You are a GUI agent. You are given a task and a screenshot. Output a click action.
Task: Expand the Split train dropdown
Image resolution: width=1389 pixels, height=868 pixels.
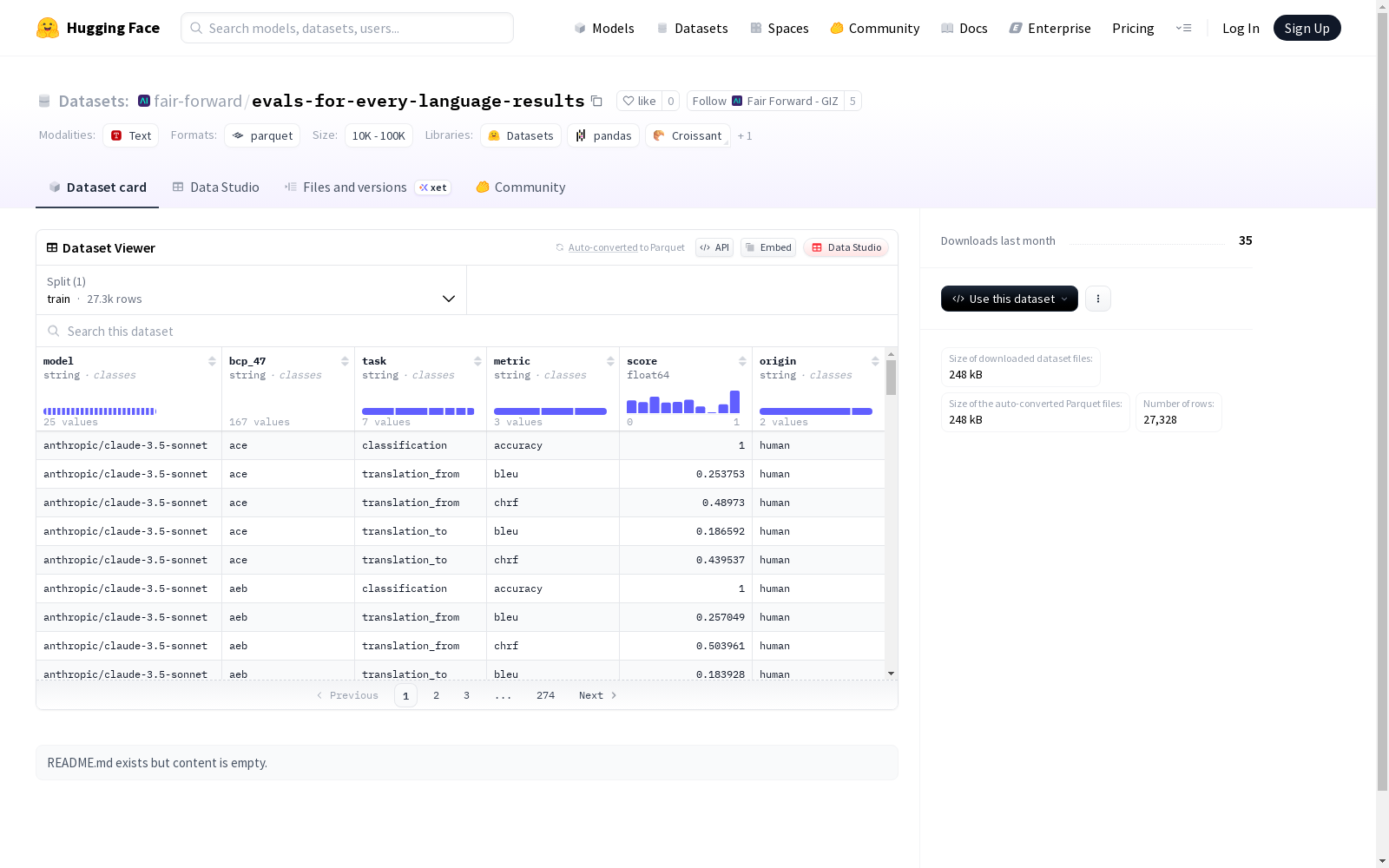tap(251, 290)
